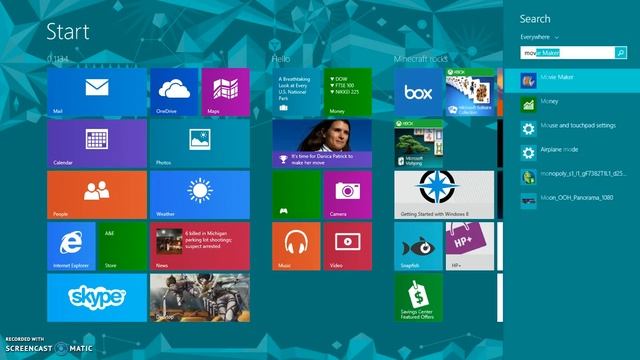The width and height of the screenshot is (640, 360).
Task: Open the national park Travel tile
Action: (x=296, y=92)
